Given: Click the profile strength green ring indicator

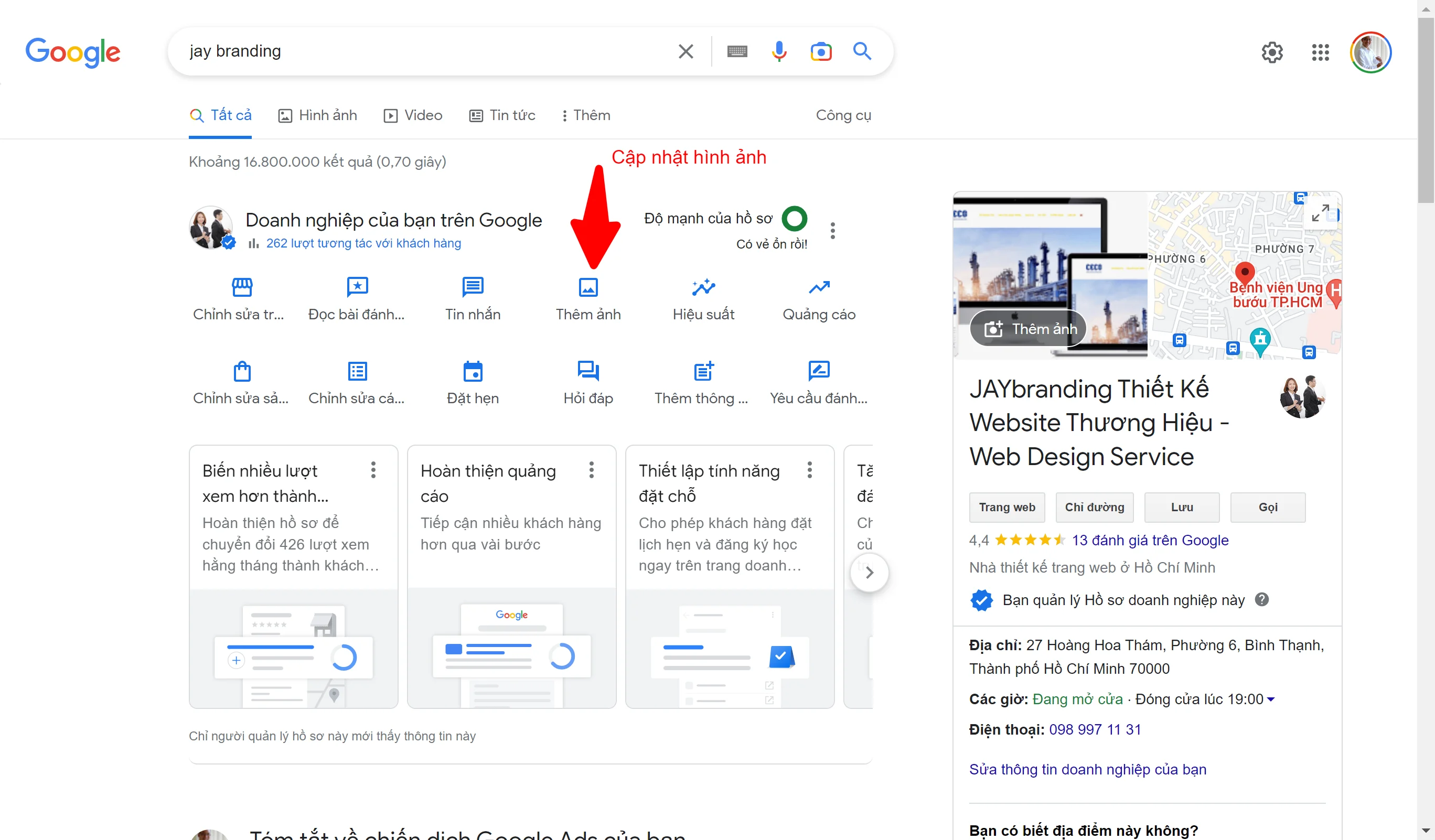Looking at the screenshot, I should coord(795,219).
